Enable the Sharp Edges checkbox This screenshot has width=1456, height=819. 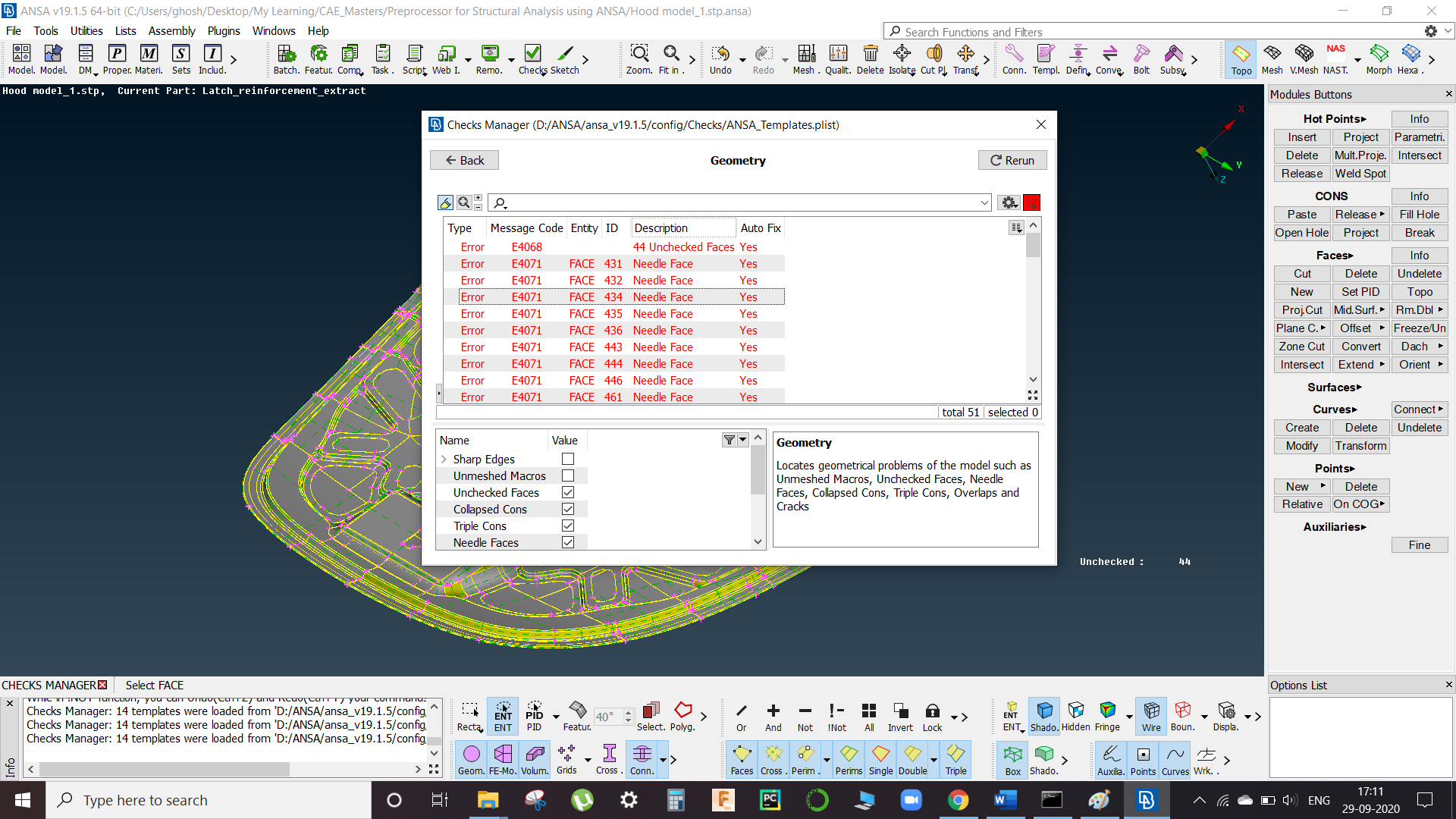coord(567,459)
